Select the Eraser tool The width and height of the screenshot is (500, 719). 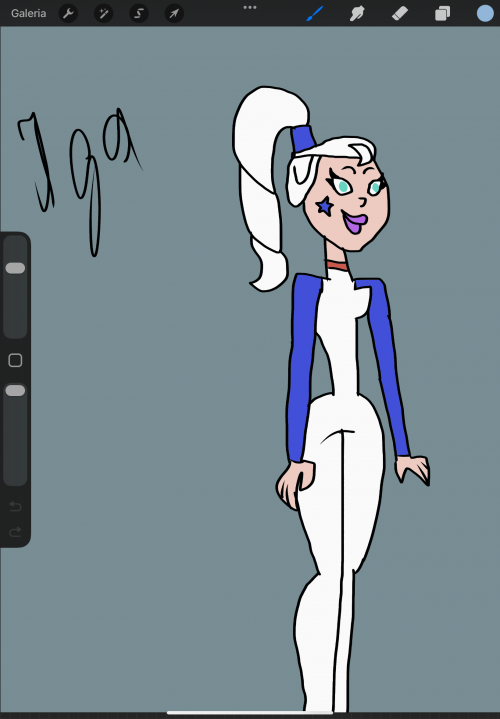400,13
